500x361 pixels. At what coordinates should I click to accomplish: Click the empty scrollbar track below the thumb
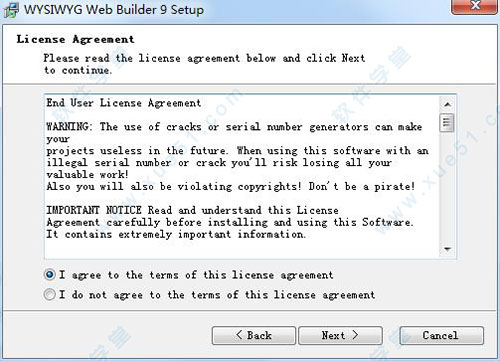click(447, 187)
